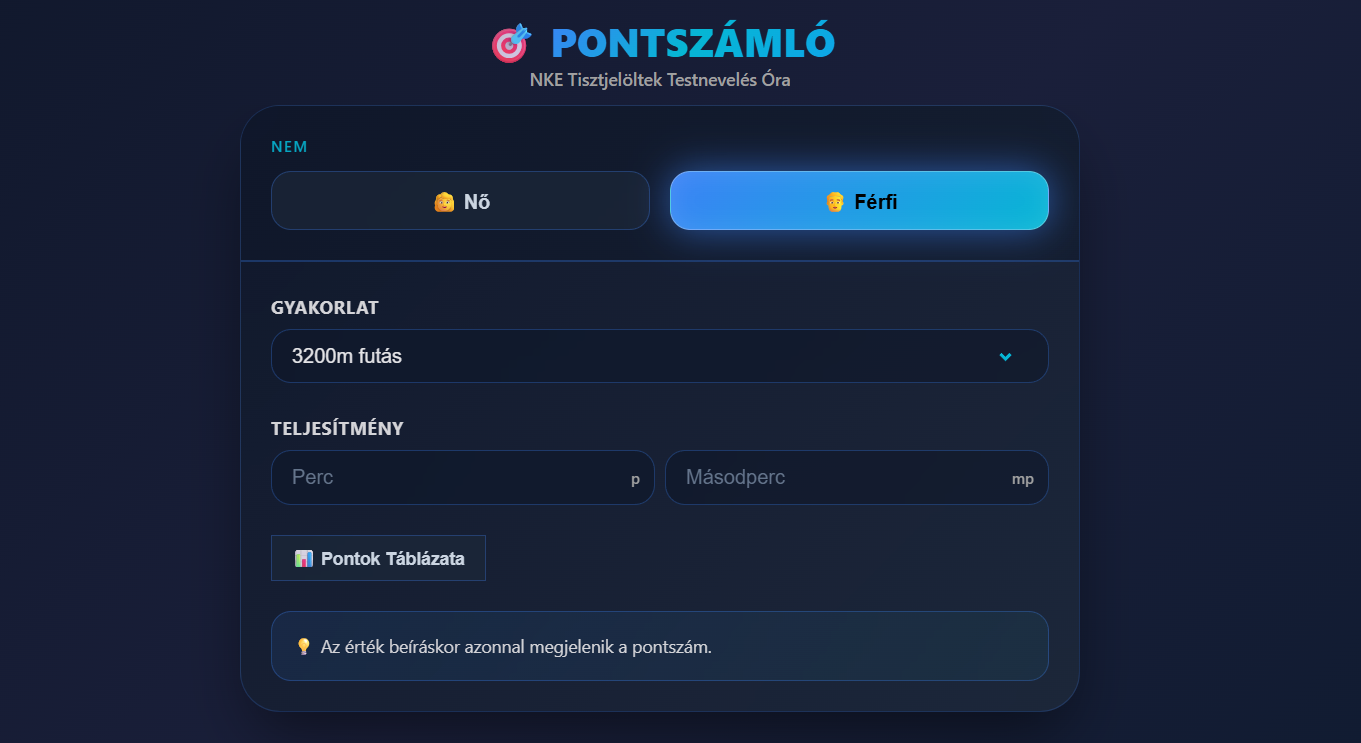Click the 'mp' unit indicator in the Másodperc field

pyautogui.click(x=1023, y=478)
